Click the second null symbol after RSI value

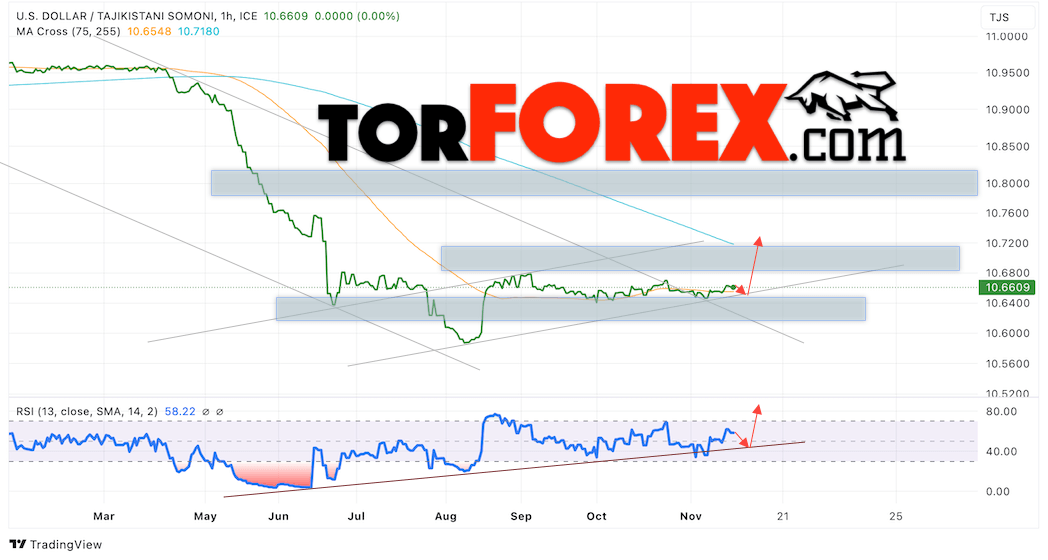tap(220, 411)
